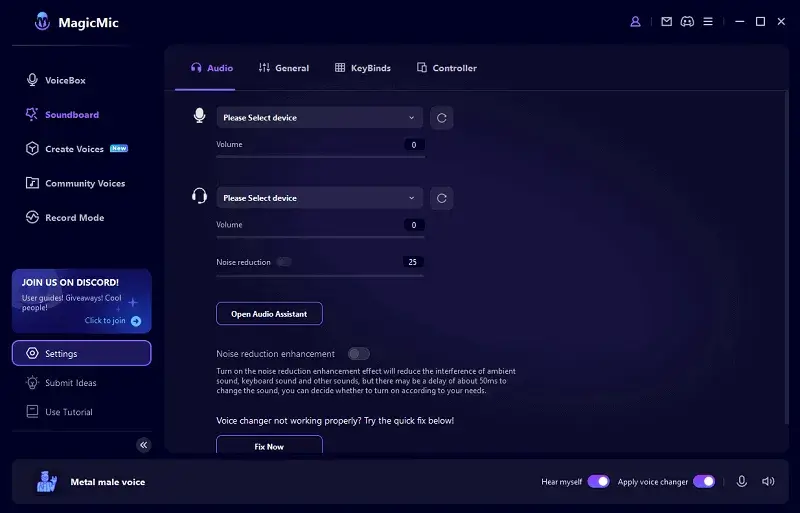Click the microphone icon beside input device
Viewport: 800px width, 513px height.
(199, 116)
